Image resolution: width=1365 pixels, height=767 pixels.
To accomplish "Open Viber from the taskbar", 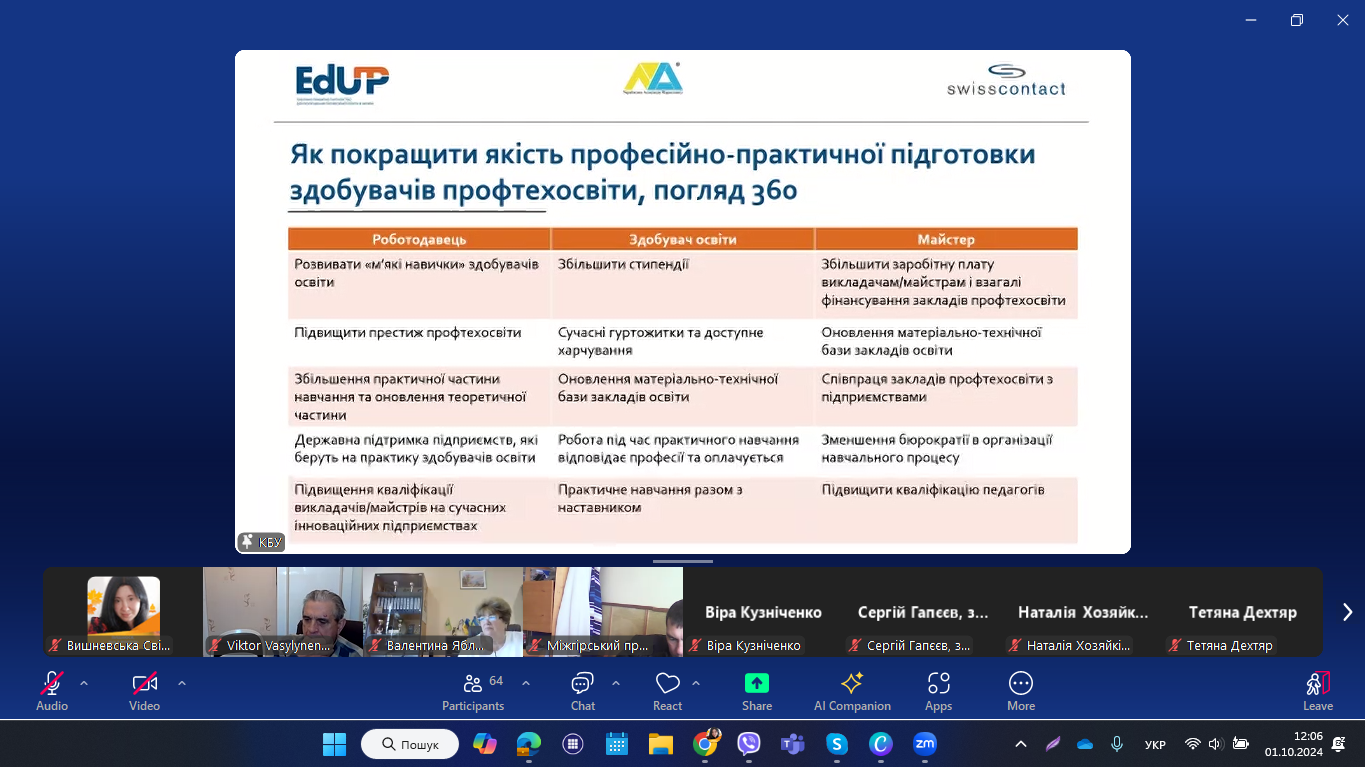I will click(x=749, y=744).
